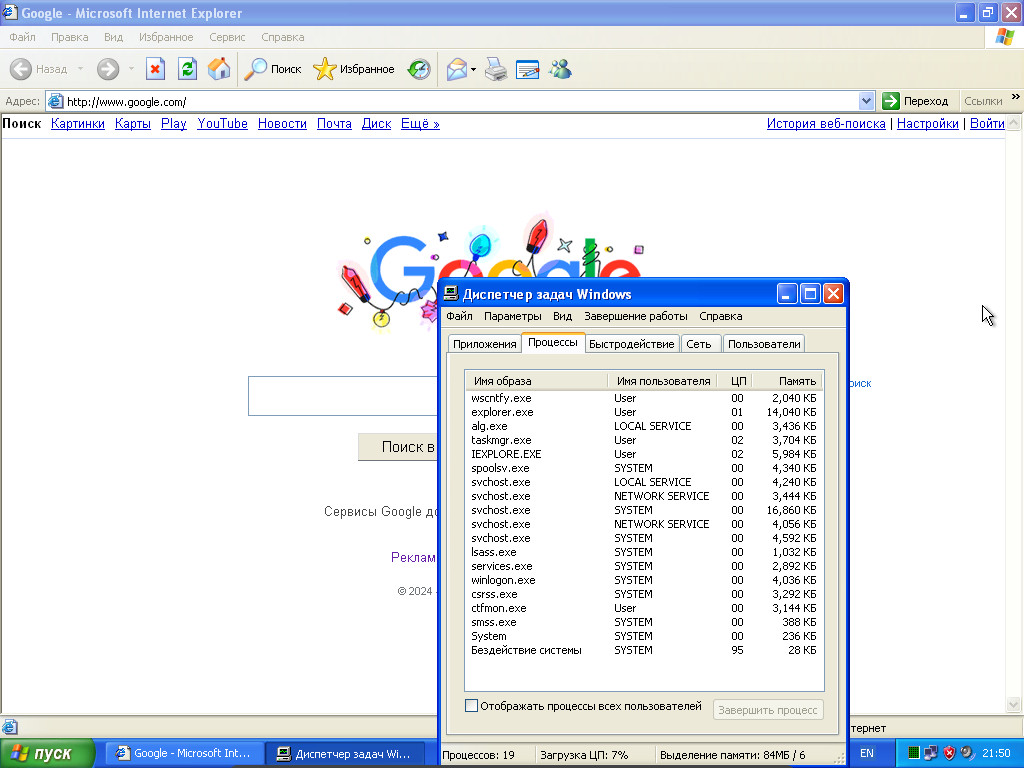
Task: Open the 'Файл' menu in Internet Explorer
Action: click(22, 37)
